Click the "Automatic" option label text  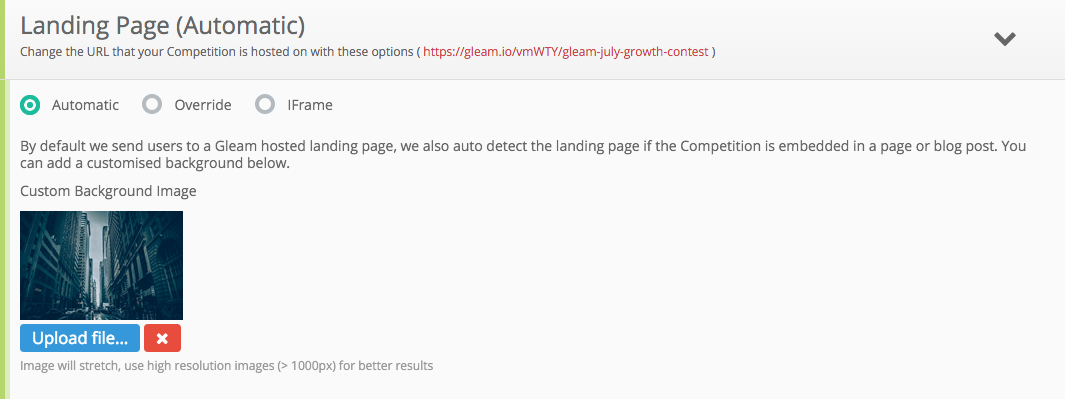pyautogui.click(x=86, y=105)
